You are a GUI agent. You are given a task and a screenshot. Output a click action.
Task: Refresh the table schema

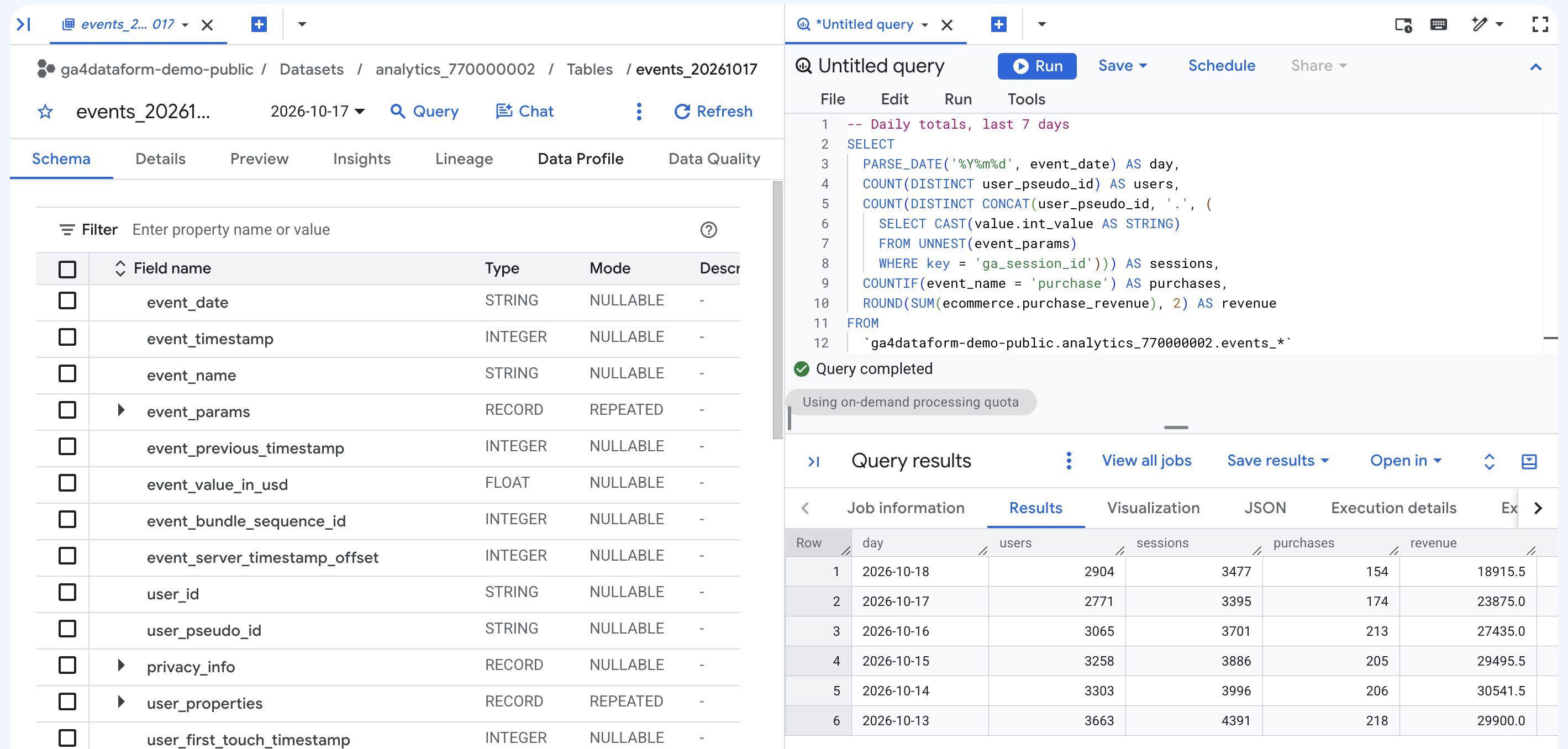point(713,112)
